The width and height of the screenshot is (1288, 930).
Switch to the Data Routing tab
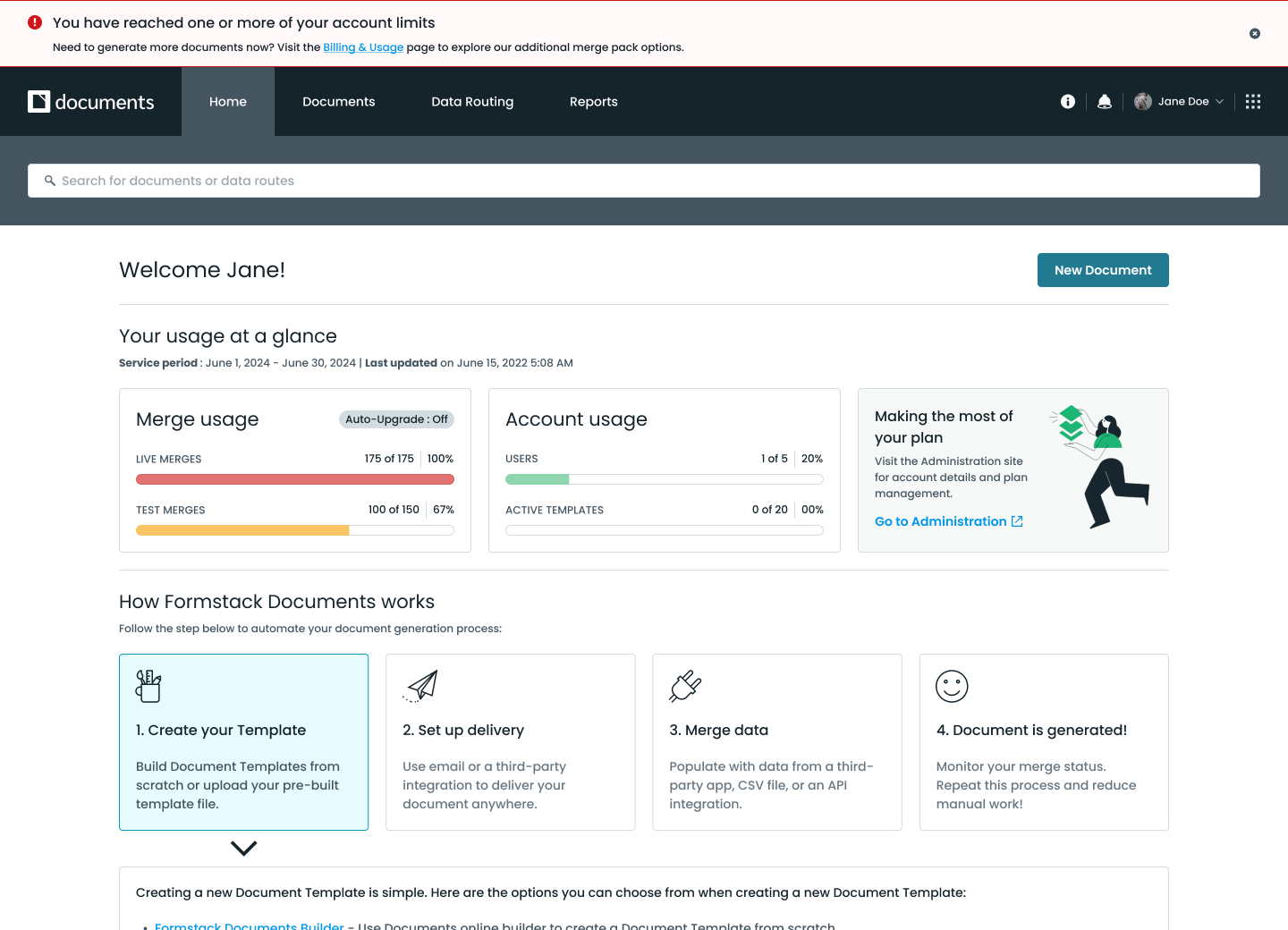472,102
